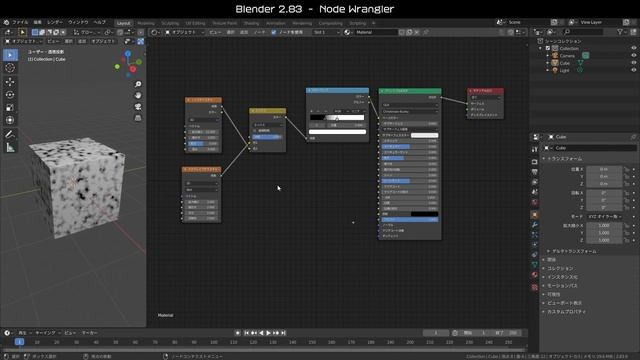Hide the Cube via its eye icon
The height and width of the screenshot is (360, 640).
pyautogui.click(x=633, y=63)
